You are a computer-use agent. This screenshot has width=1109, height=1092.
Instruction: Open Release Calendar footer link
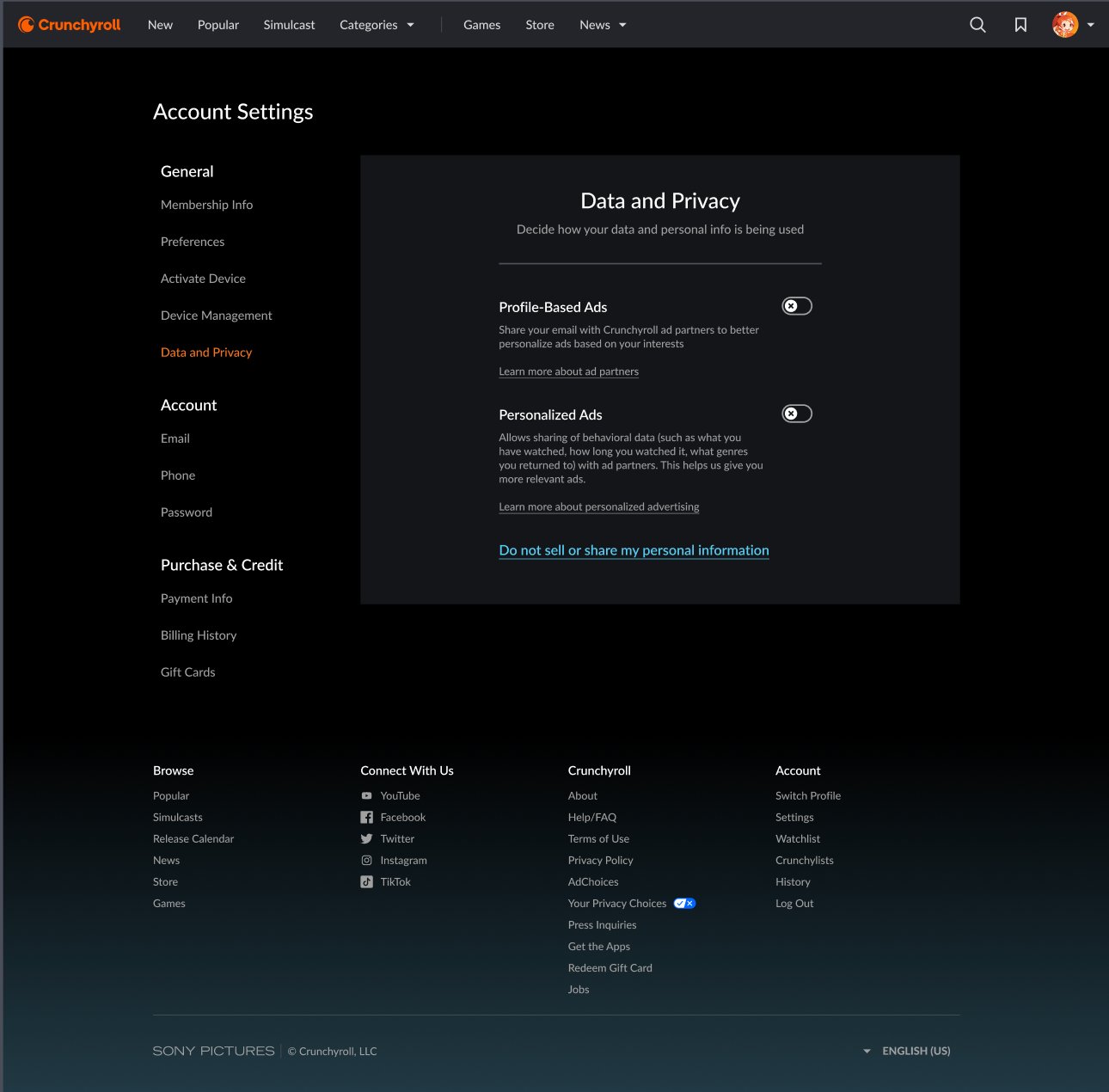193,839
